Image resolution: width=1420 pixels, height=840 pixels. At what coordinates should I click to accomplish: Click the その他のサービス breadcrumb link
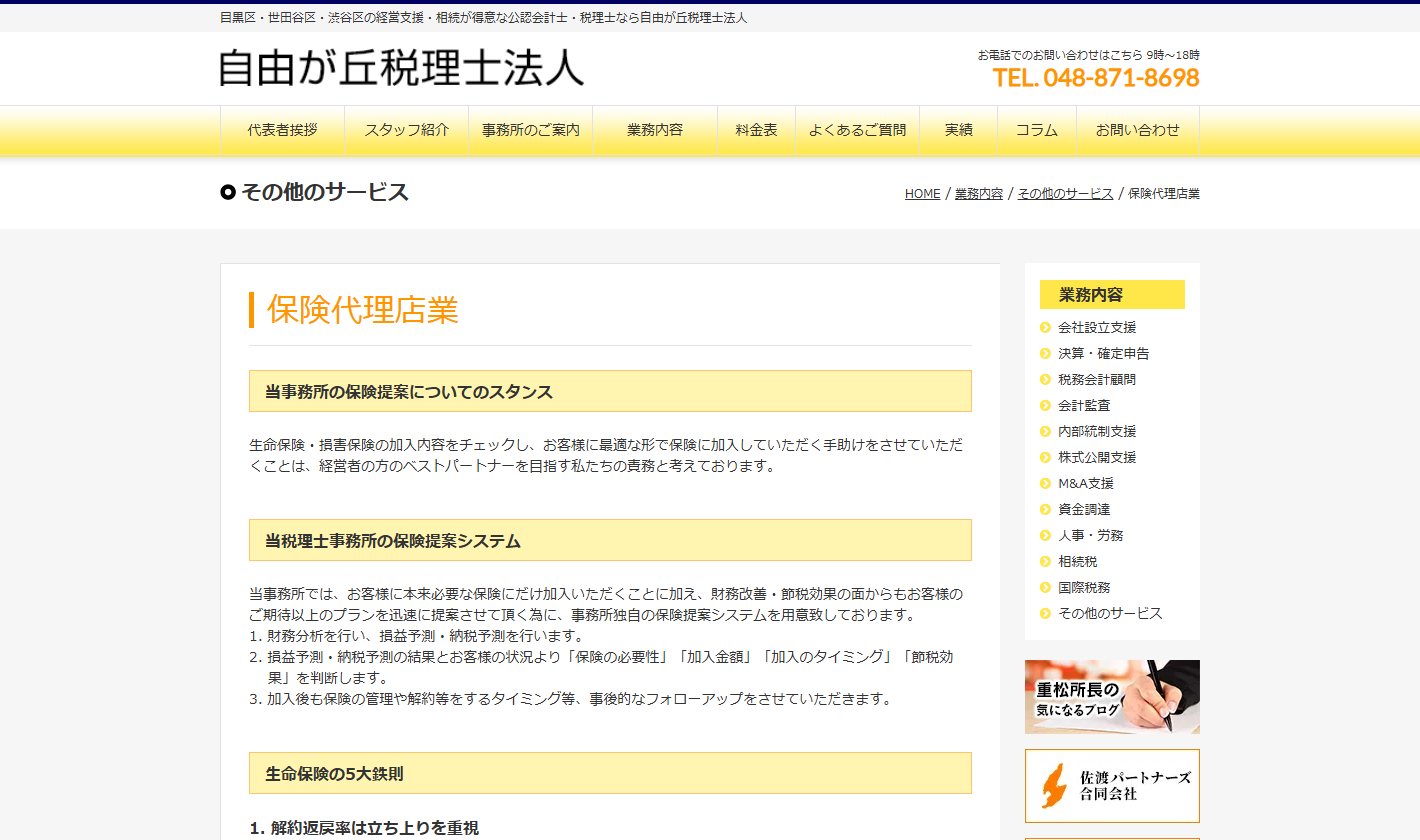click(1065, 194)
